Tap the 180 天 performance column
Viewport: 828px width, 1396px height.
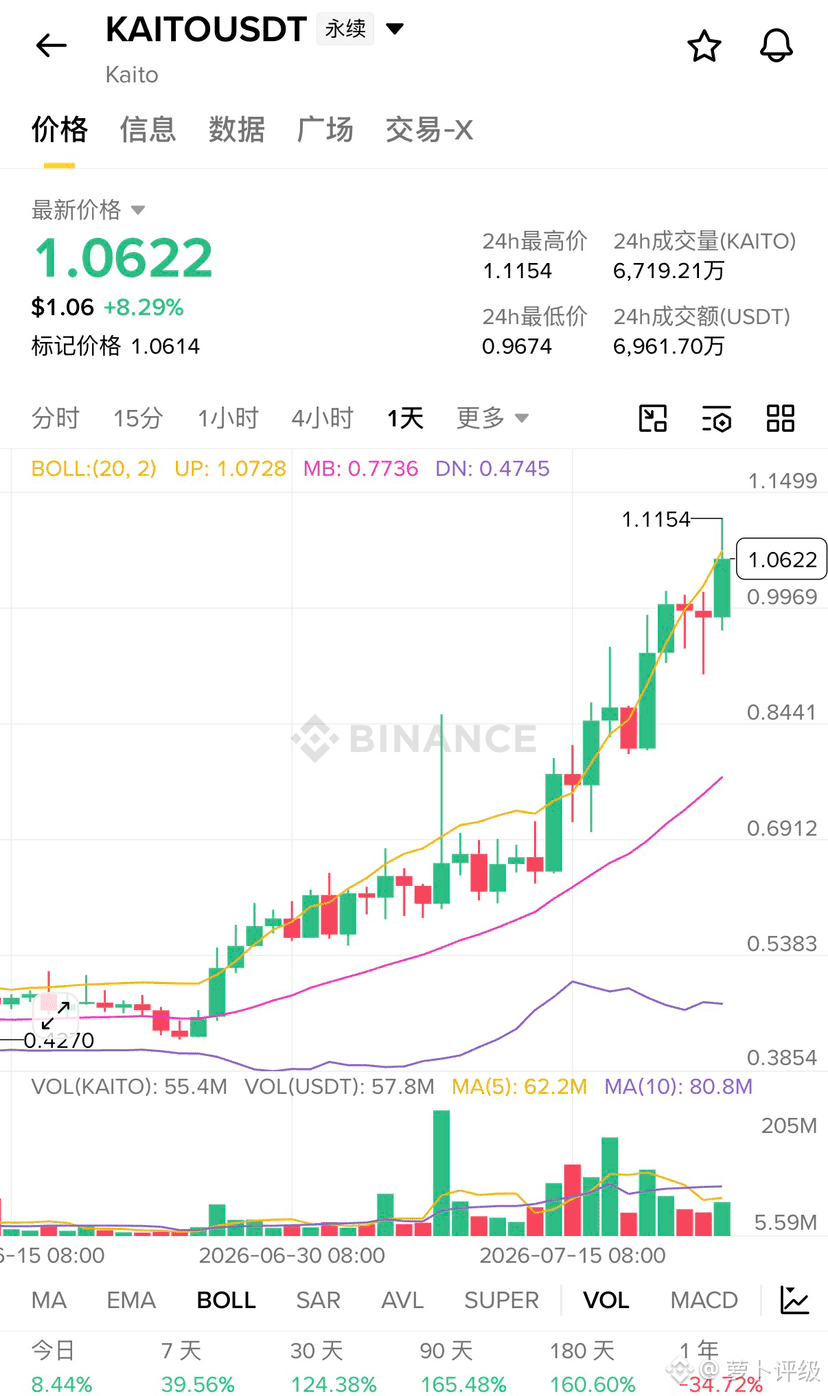(x=593, y=1366)
